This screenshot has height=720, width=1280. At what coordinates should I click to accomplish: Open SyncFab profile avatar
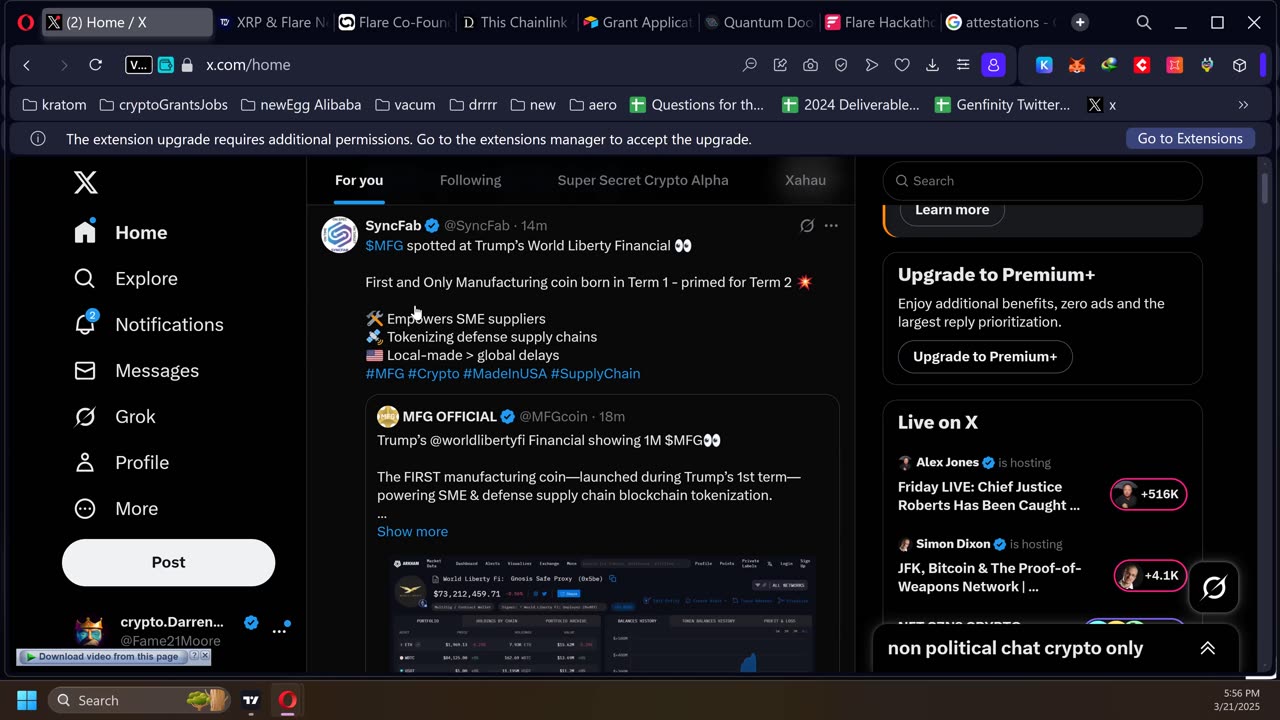[x=340, y=234]
